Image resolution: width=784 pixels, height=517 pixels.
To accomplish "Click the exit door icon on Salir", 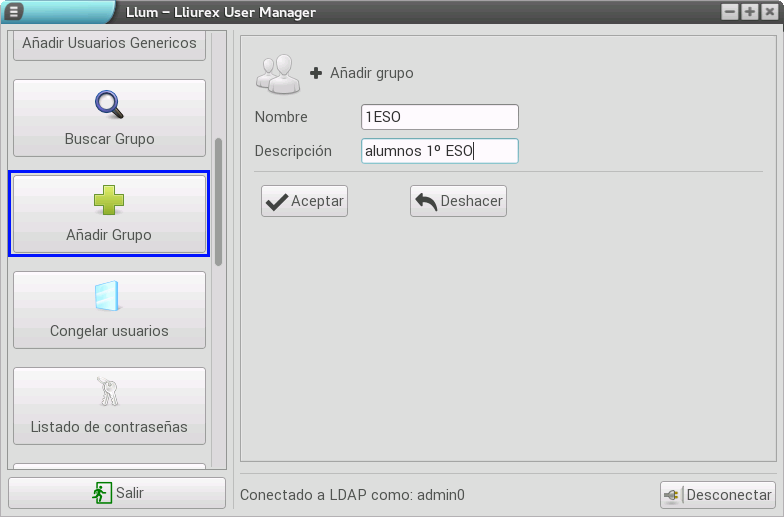I will pos(102,493).
